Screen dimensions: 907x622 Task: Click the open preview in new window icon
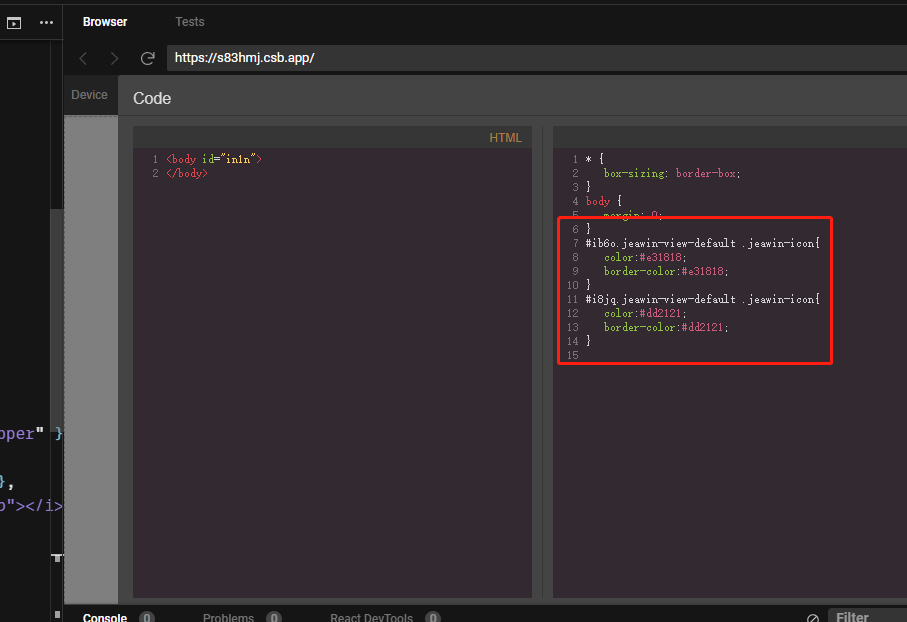(x=13, y=22)
